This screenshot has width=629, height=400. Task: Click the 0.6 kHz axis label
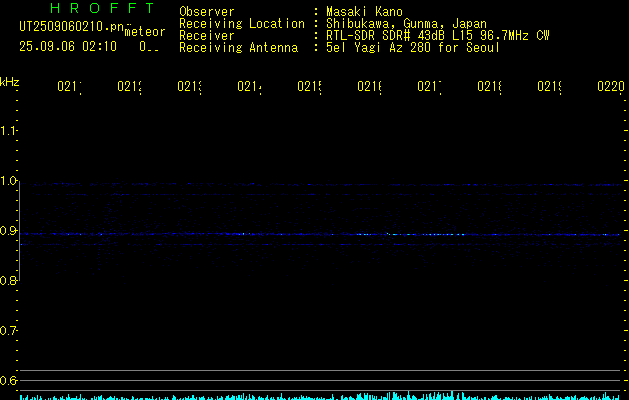point(8,380)
